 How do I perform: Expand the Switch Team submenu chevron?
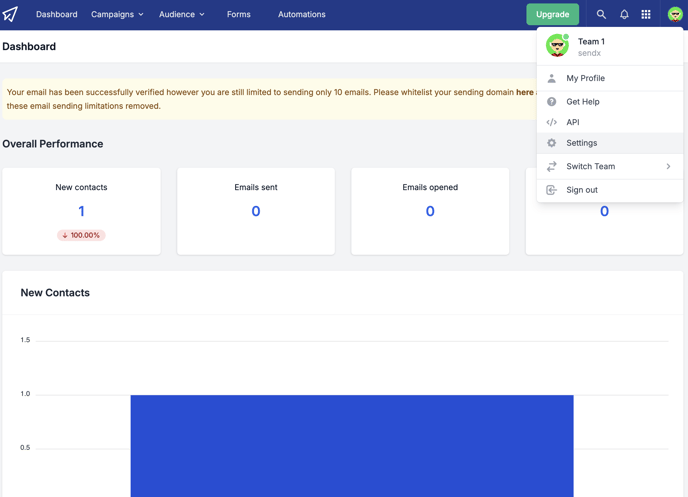(668, 166)
